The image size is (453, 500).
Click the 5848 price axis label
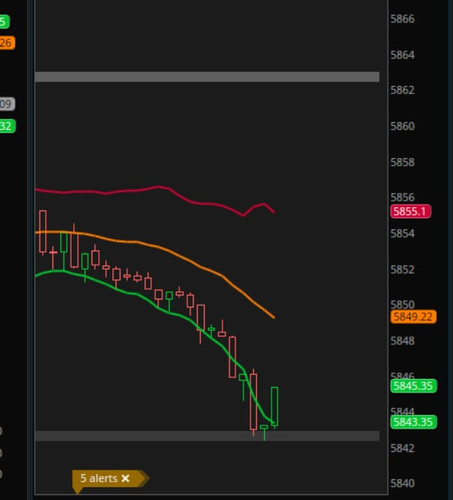point(403,341)
